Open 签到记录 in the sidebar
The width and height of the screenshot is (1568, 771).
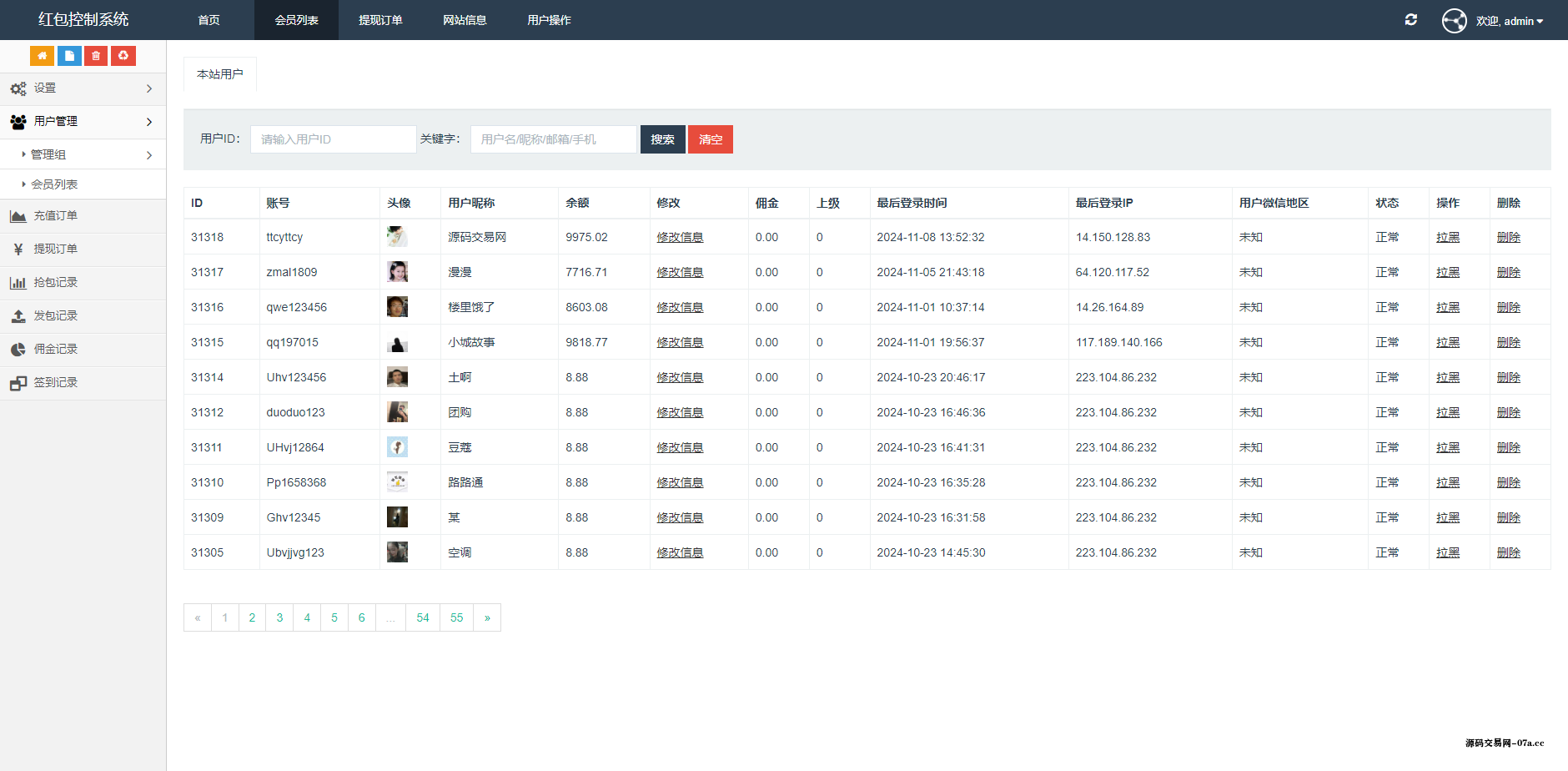83,383
